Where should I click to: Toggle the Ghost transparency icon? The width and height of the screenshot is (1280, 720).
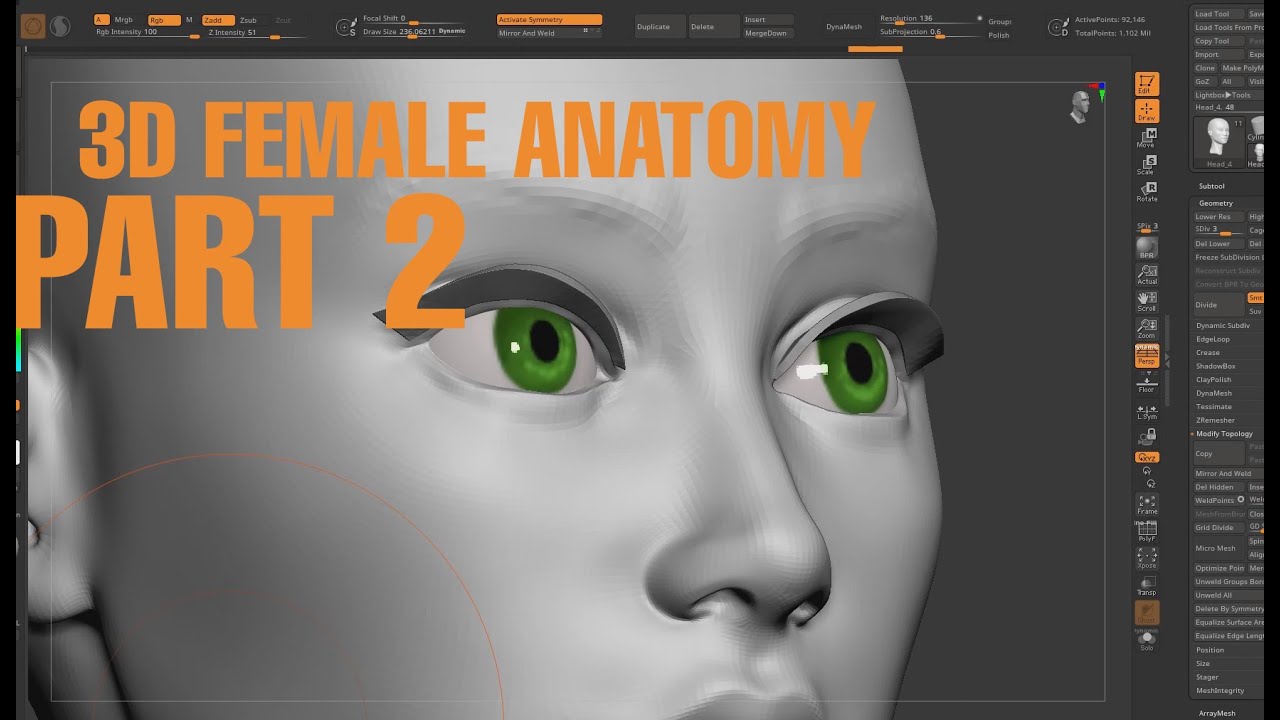pos(1147,612)
